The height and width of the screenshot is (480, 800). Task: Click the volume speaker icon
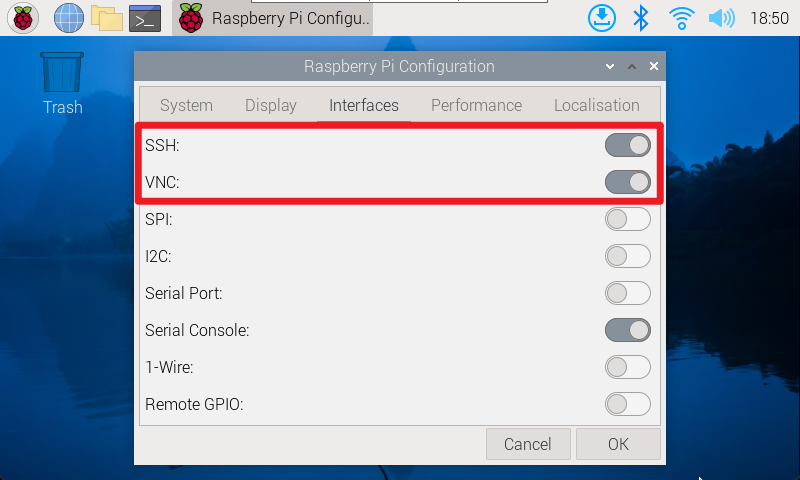click(721, 18)
